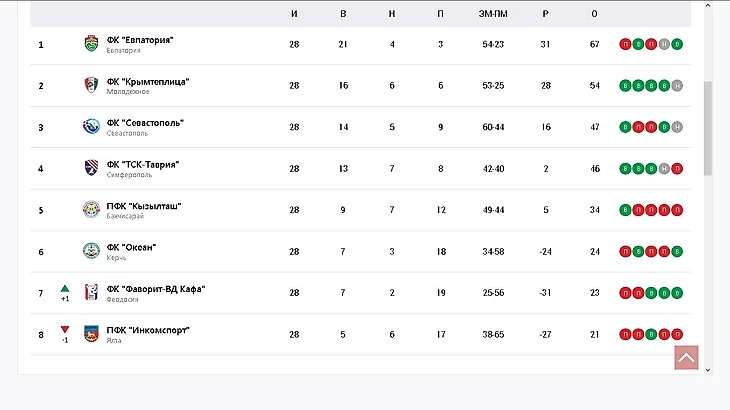Click the first green win circle in ПФК Кызылташ row

point(625,210)
